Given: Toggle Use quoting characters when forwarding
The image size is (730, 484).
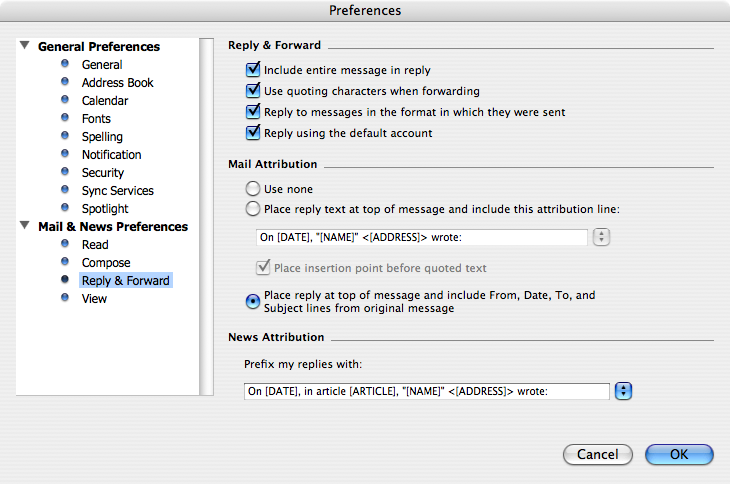Looking at the screenshot, I should point(253,90).
